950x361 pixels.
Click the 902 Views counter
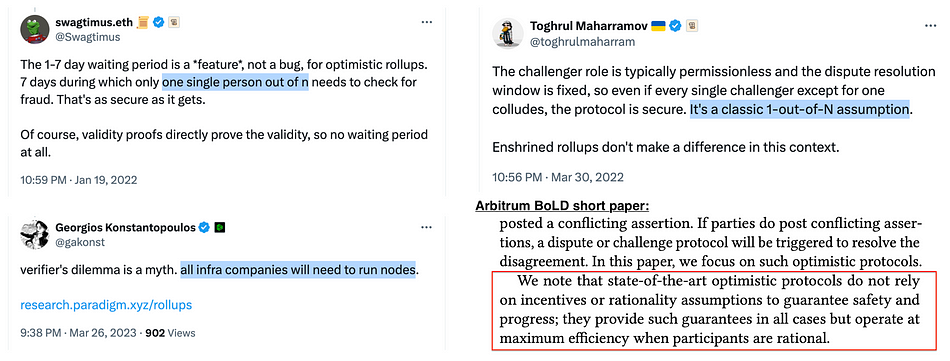tap(170, 333)
